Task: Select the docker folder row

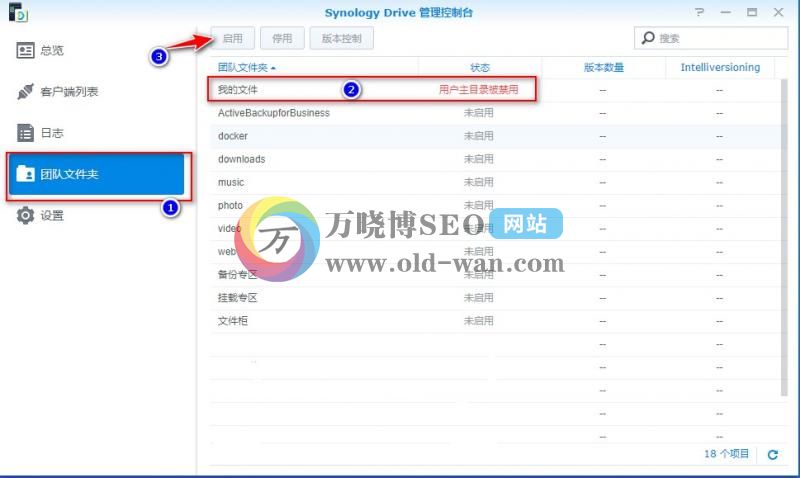Action: click(495, 136)
